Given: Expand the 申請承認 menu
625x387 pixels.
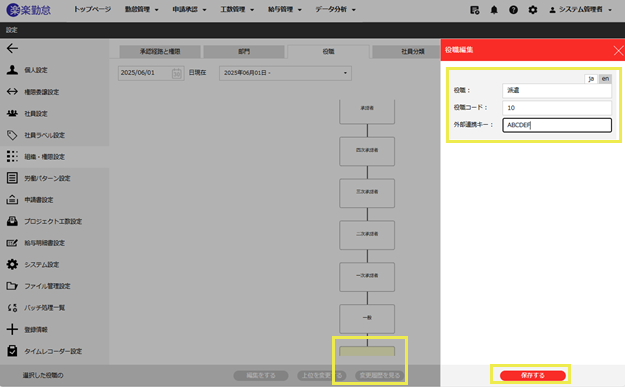Looking at the screenshot, I should [189, 9].
